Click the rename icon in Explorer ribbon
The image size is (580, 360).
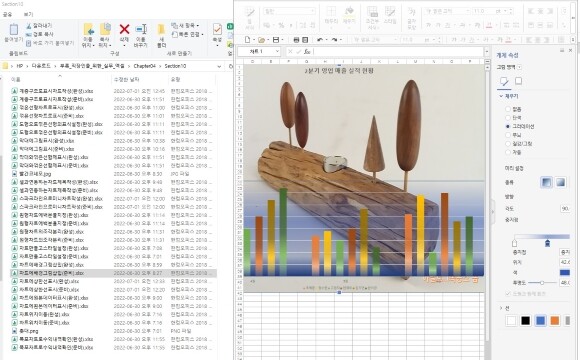pyautogui.click(x=141, y=29)
